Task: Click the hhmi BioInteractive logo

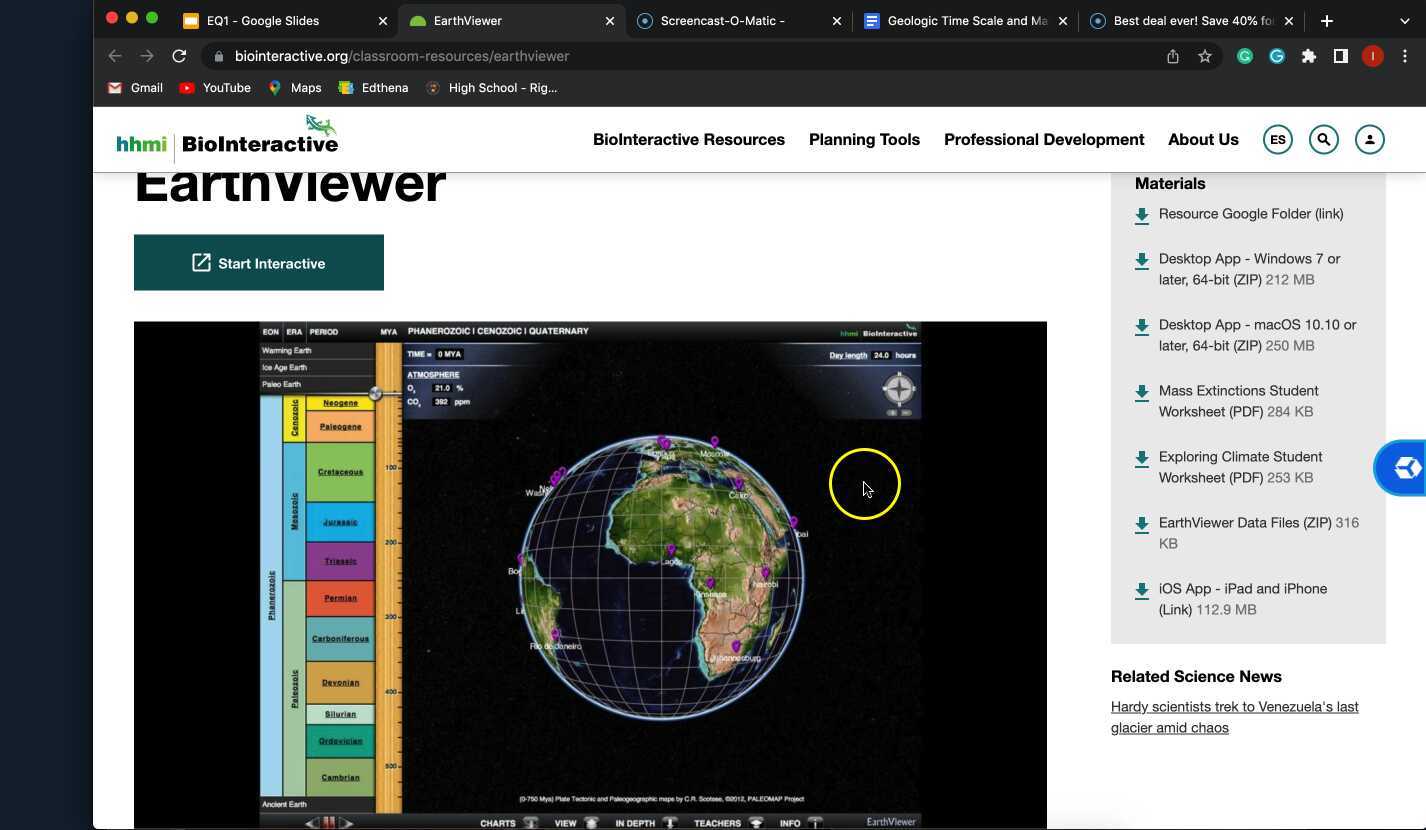Action: (x=227, y=139)
